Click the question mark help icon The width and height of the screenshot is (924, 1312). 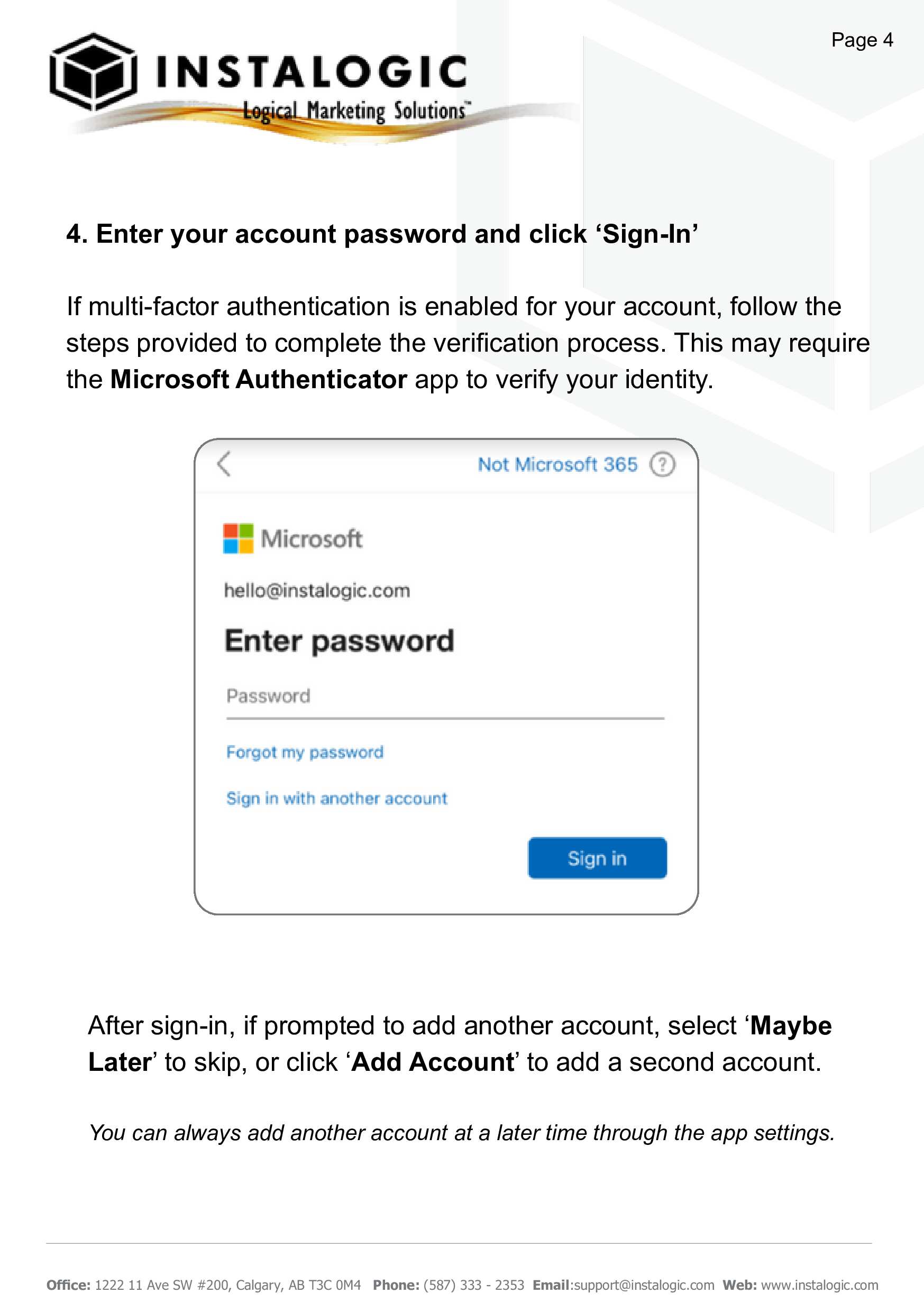pos(662,464)
